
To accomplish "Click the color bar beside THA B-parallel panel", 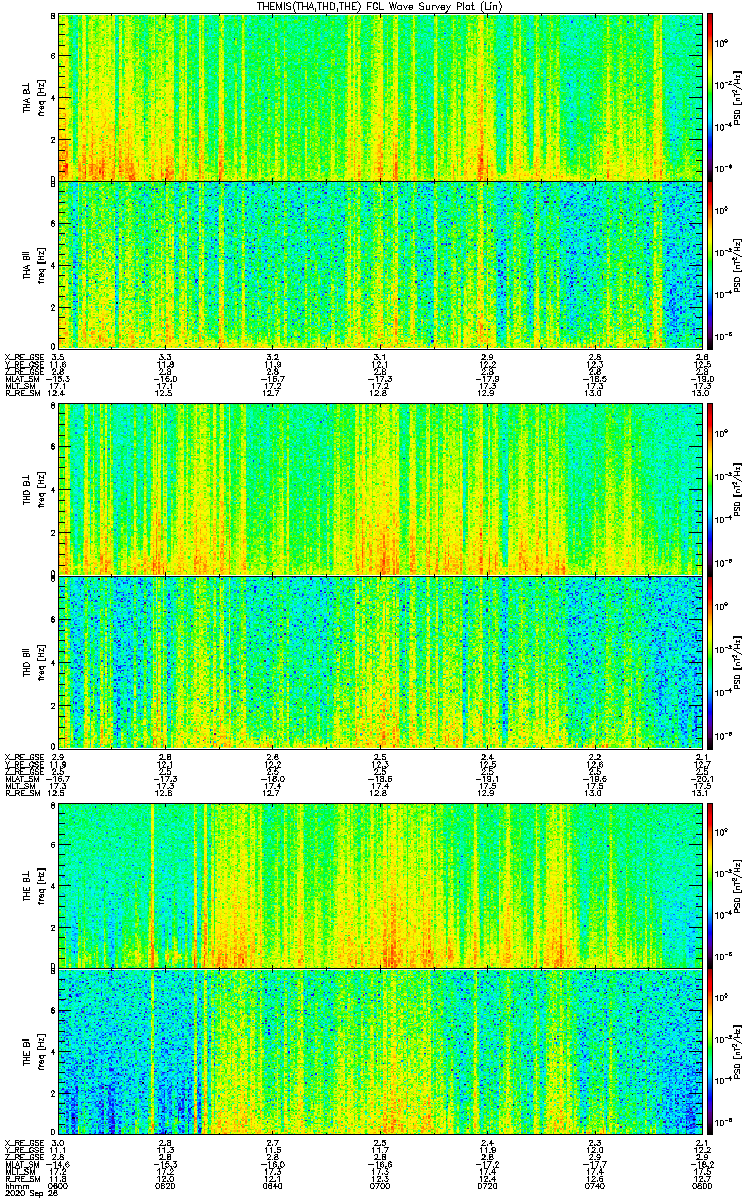I will tap(710, 265).
